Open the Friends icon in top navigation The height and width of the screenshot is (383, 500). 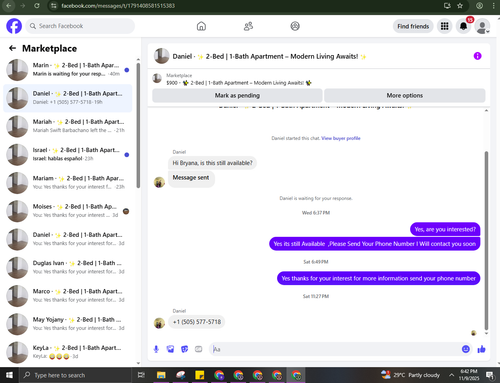[x=248, y=26]
